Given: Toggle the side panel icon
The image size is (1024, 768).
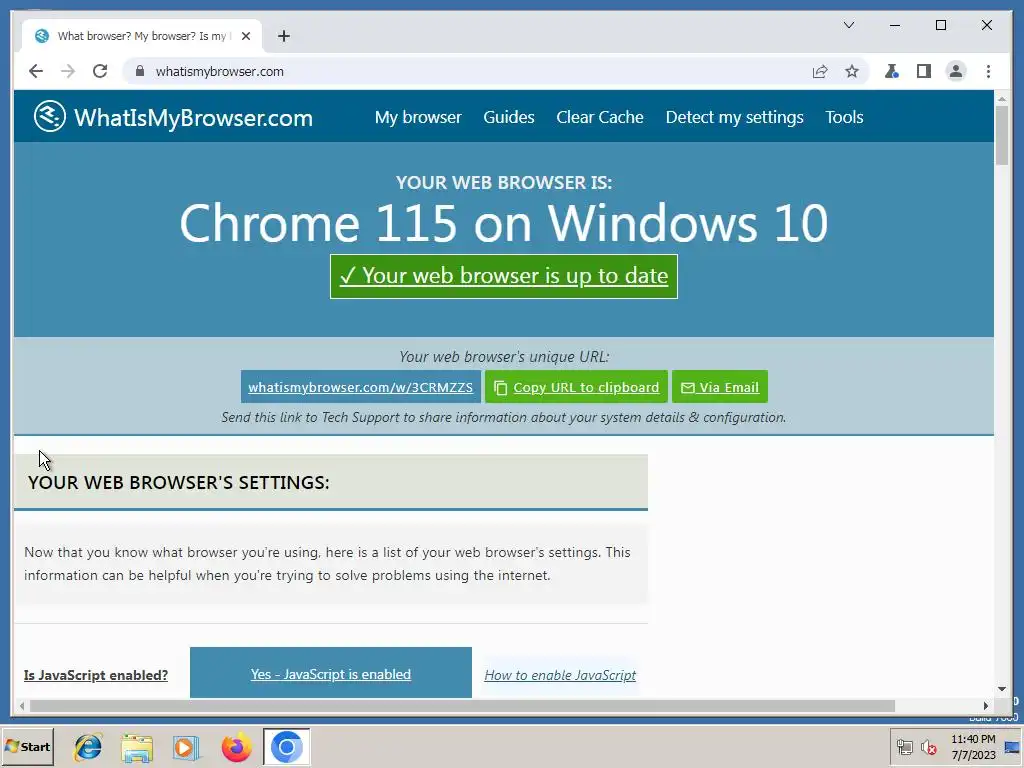Looking at the screenshot, I should click(x=923, y=71).
